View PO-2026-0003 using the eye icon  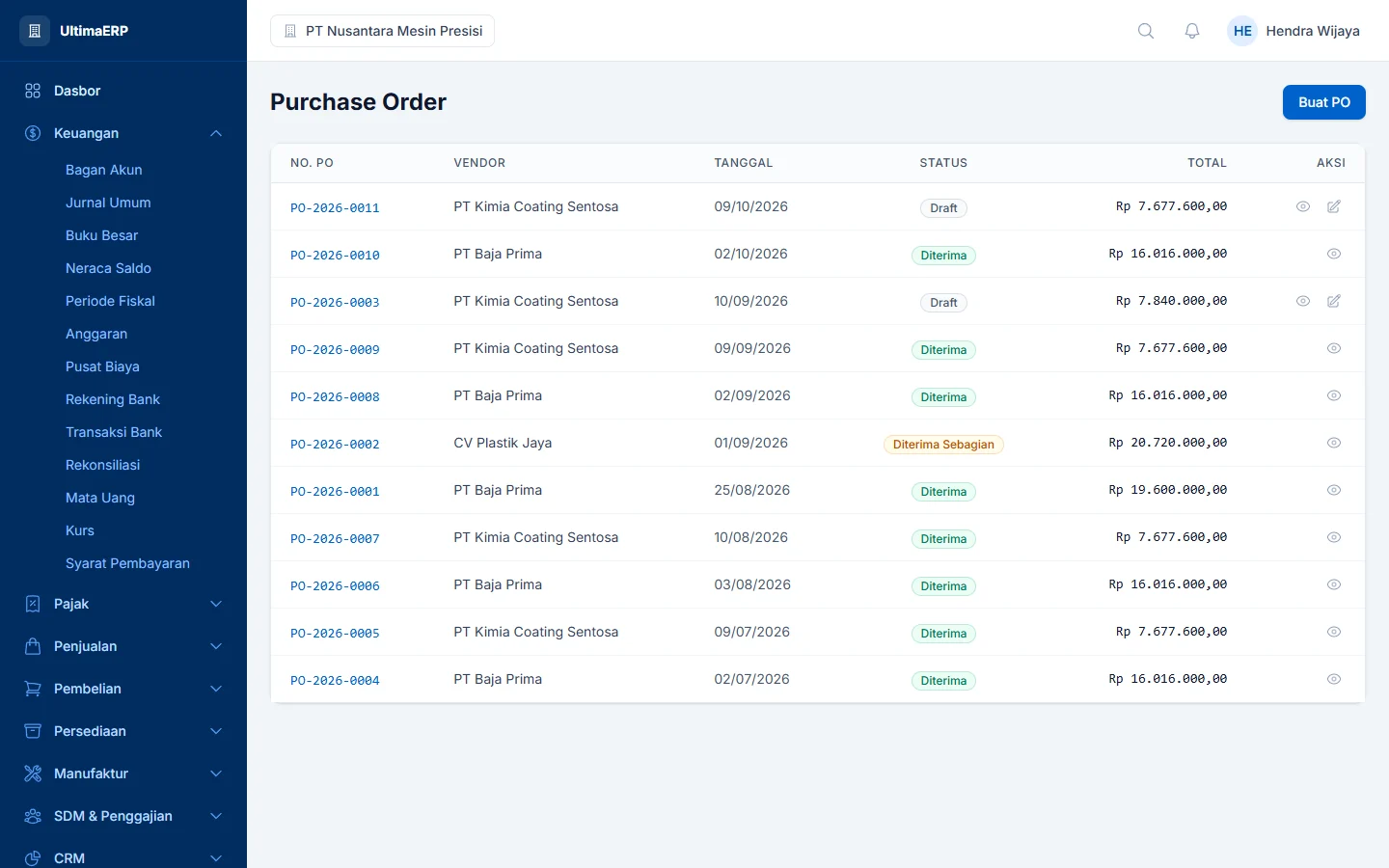[x=1303, y=301]
